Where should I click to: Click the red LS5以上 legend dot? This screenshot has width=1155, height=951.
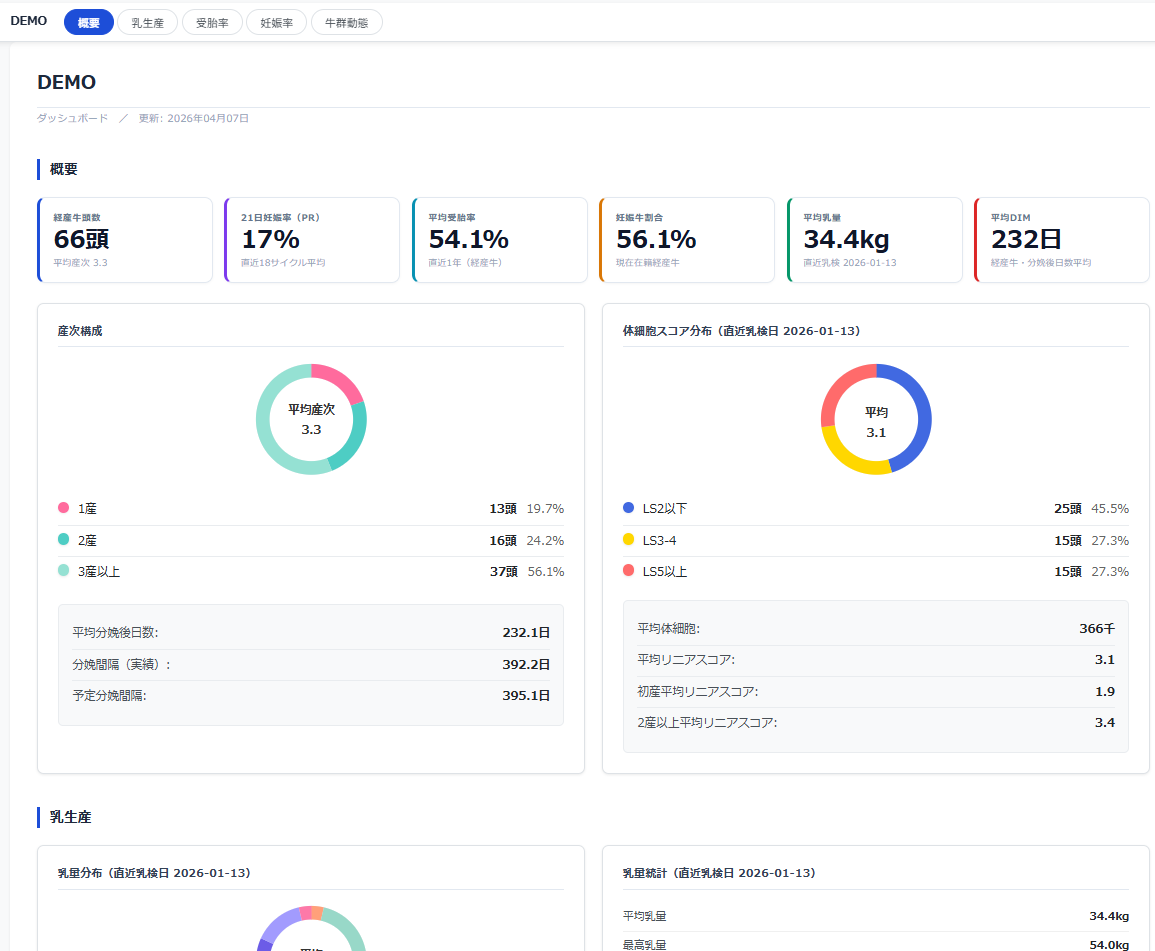(x=628, y=570)
